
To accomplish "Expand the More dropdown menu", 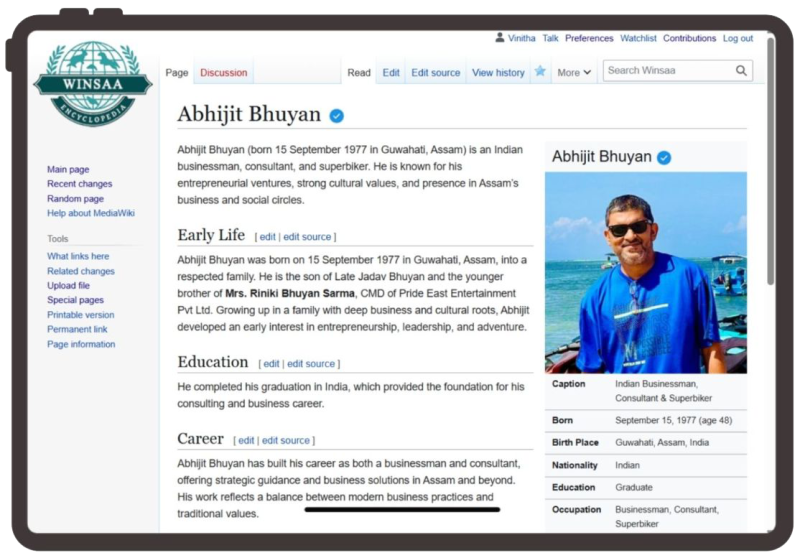I will pyautogui.click(x=574, y=72).
